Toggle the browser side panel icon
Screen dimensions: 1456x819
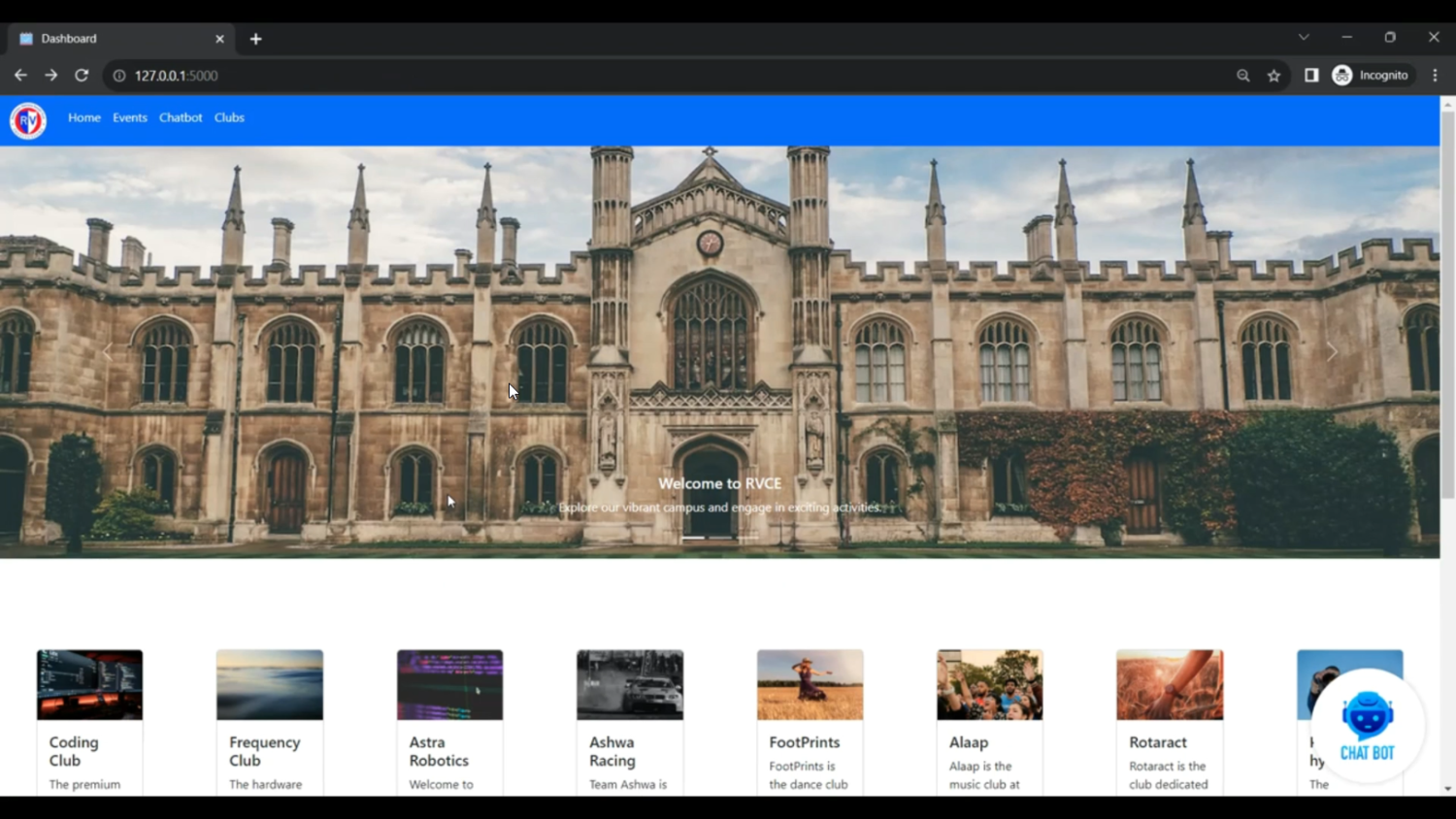point(1311,76)
